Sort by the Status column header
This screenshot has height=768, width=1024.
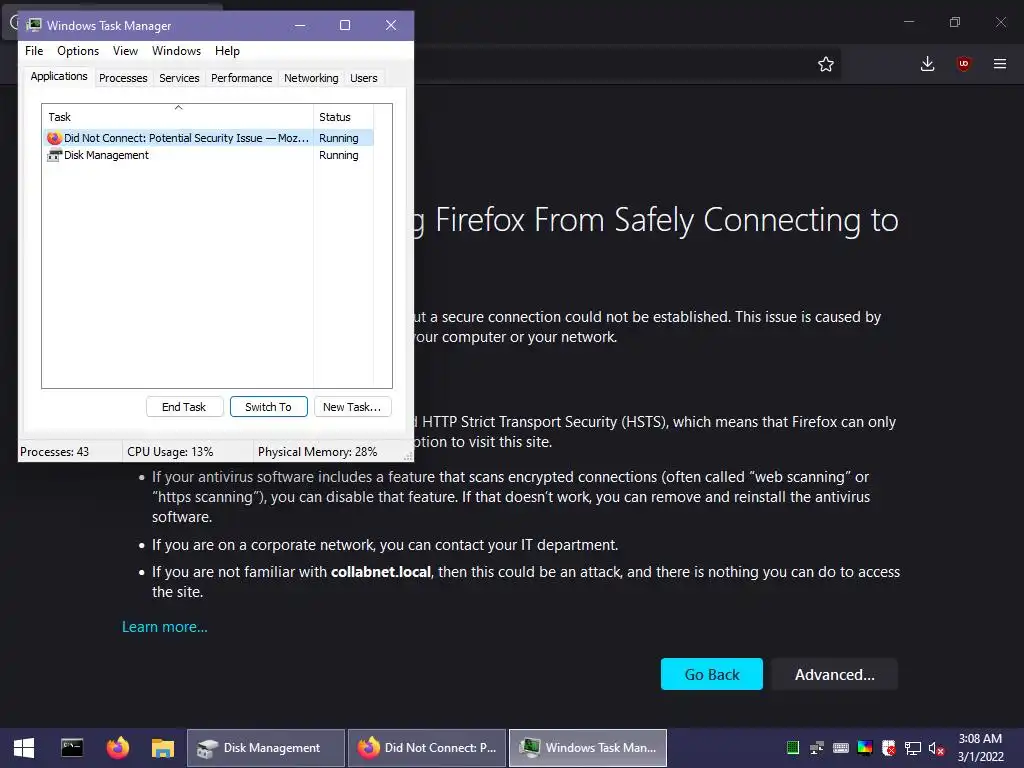(343, 116)
